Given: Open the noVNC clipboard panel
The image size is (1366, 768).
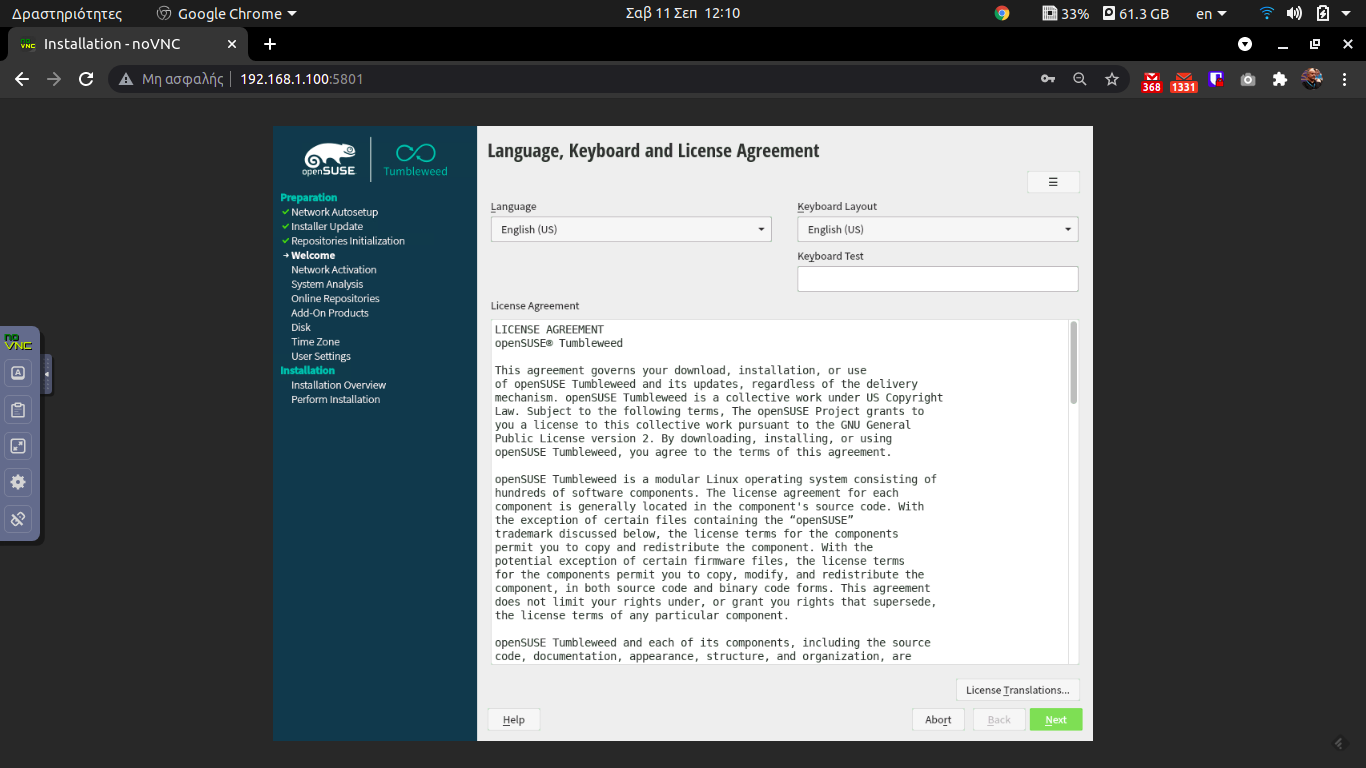Looking at the screenshot, I should (18, 410).
